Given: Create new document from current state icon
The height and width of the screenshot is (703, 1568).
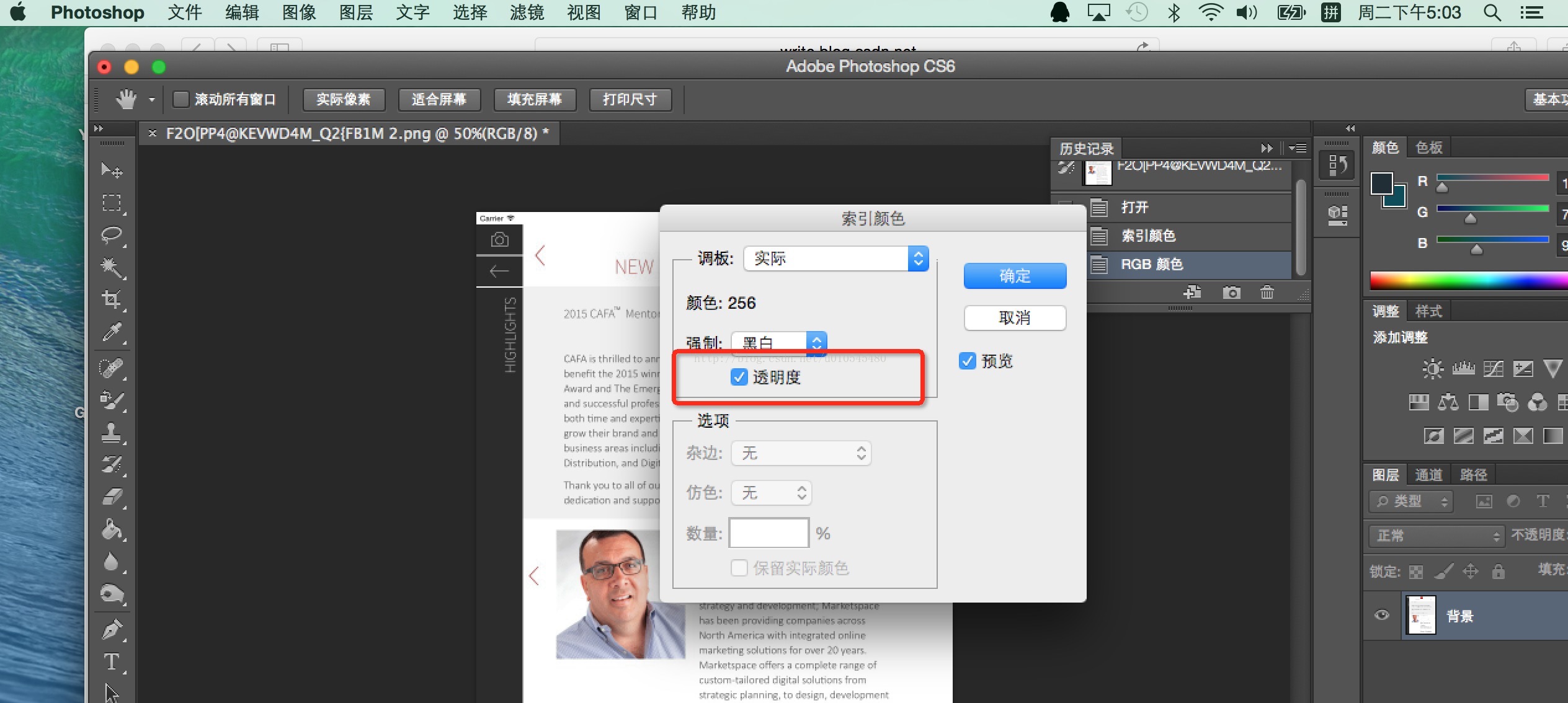Looking at the screenshot, I should 1192,292.
